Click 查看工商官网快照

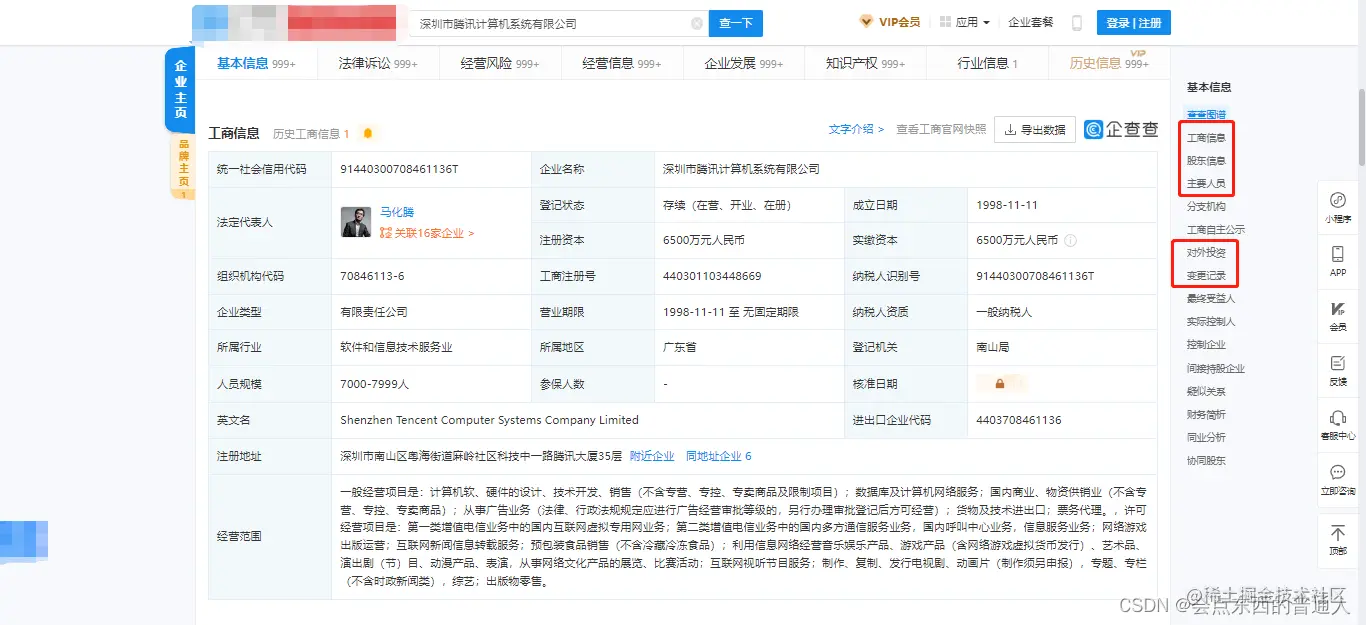(x=941, y=129)
